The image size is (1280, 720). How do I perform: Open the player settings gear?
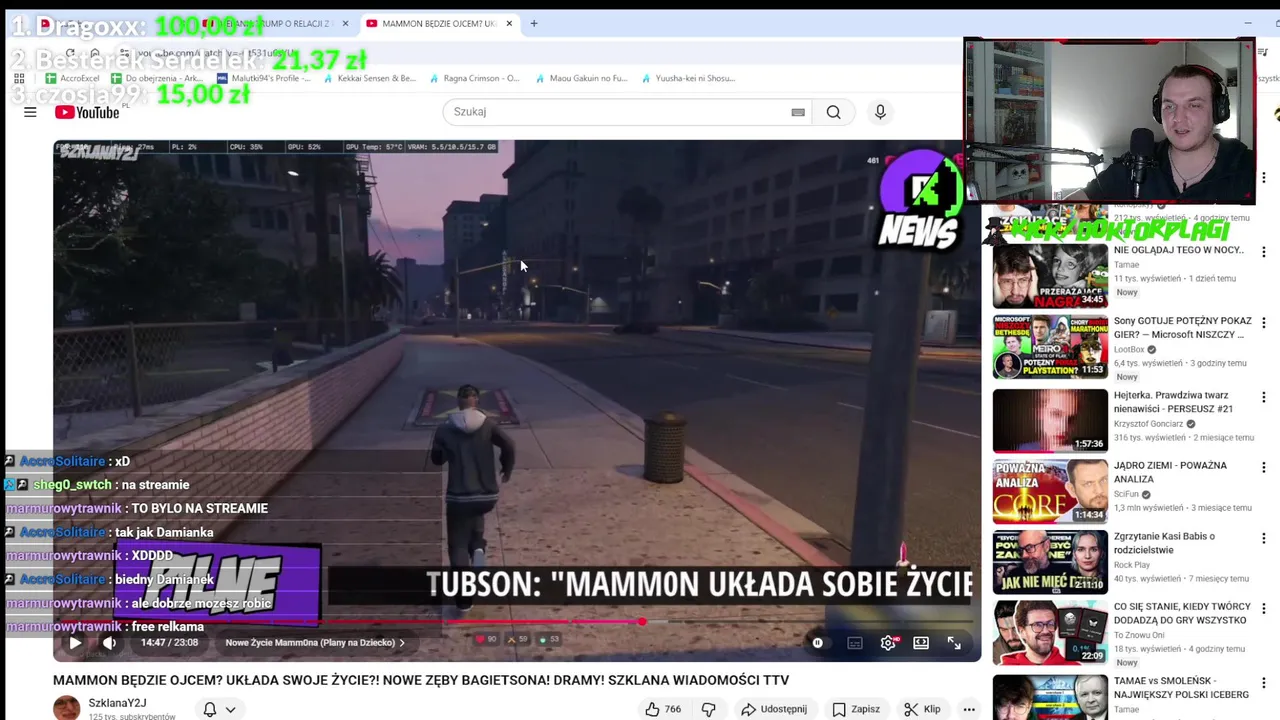pyautogui.click(x=888, y=643)
